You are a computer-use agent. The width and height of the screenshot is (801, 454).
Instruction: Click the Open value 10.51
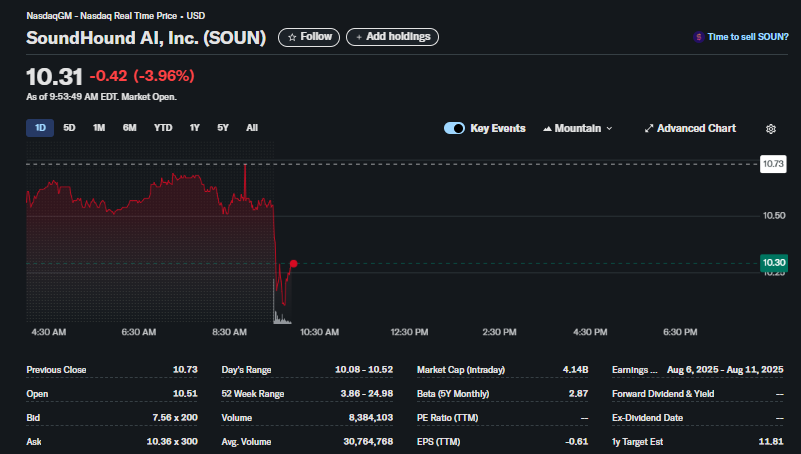(185, 394)
